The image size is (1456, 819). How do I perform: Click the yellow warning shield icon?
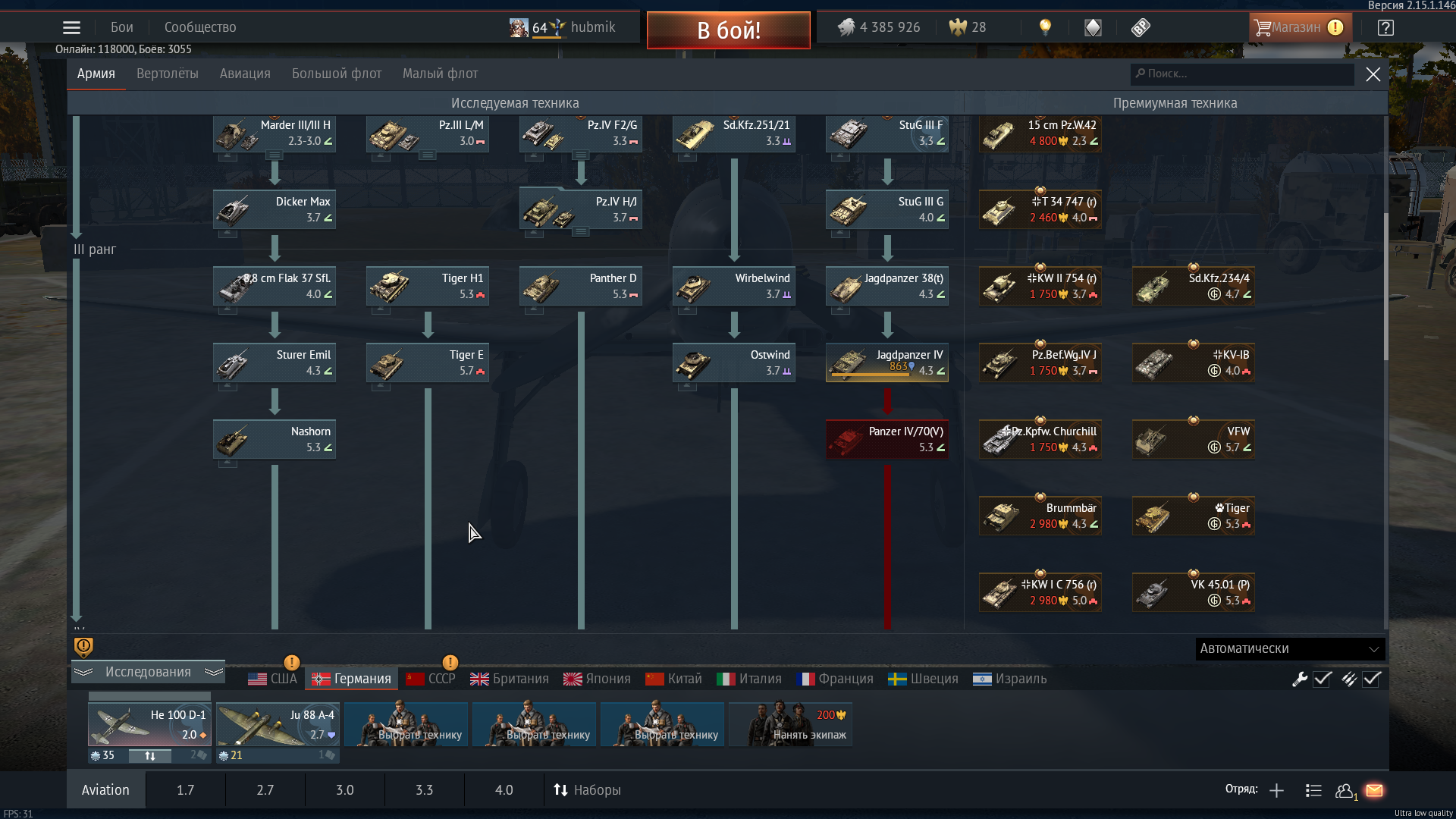pos(83,647)
